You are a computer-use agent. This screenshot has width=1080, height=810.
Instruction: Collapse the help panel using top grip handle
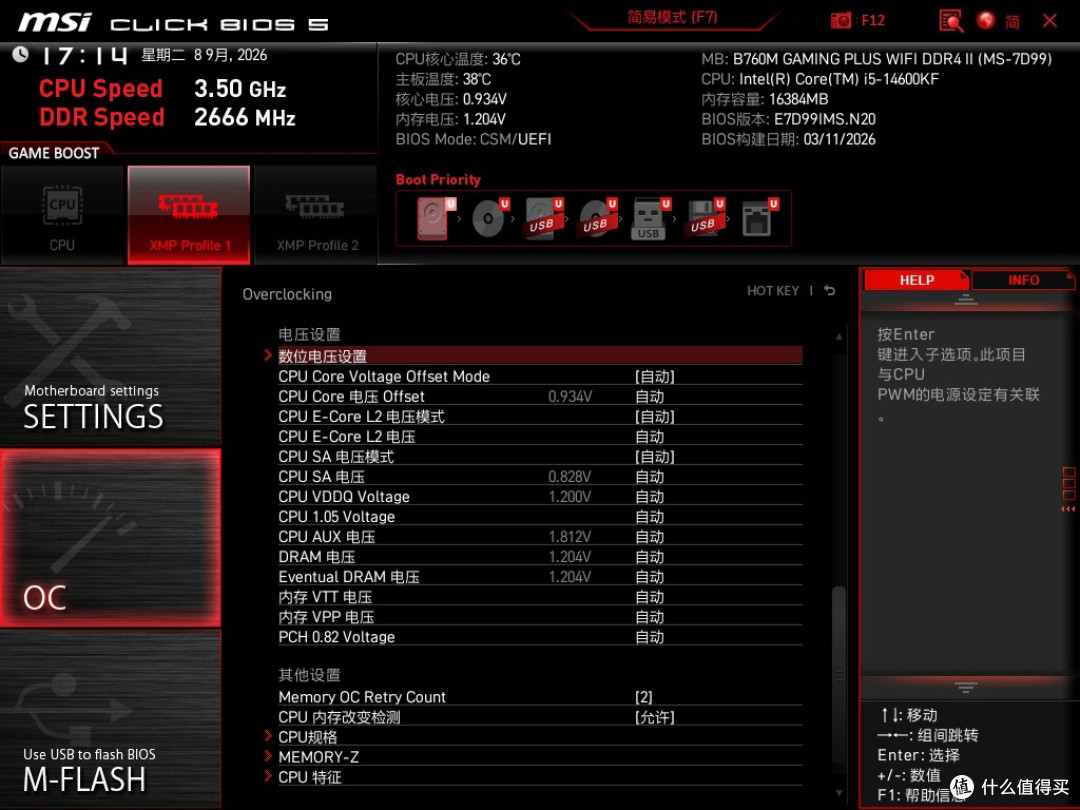pos(966,300)
